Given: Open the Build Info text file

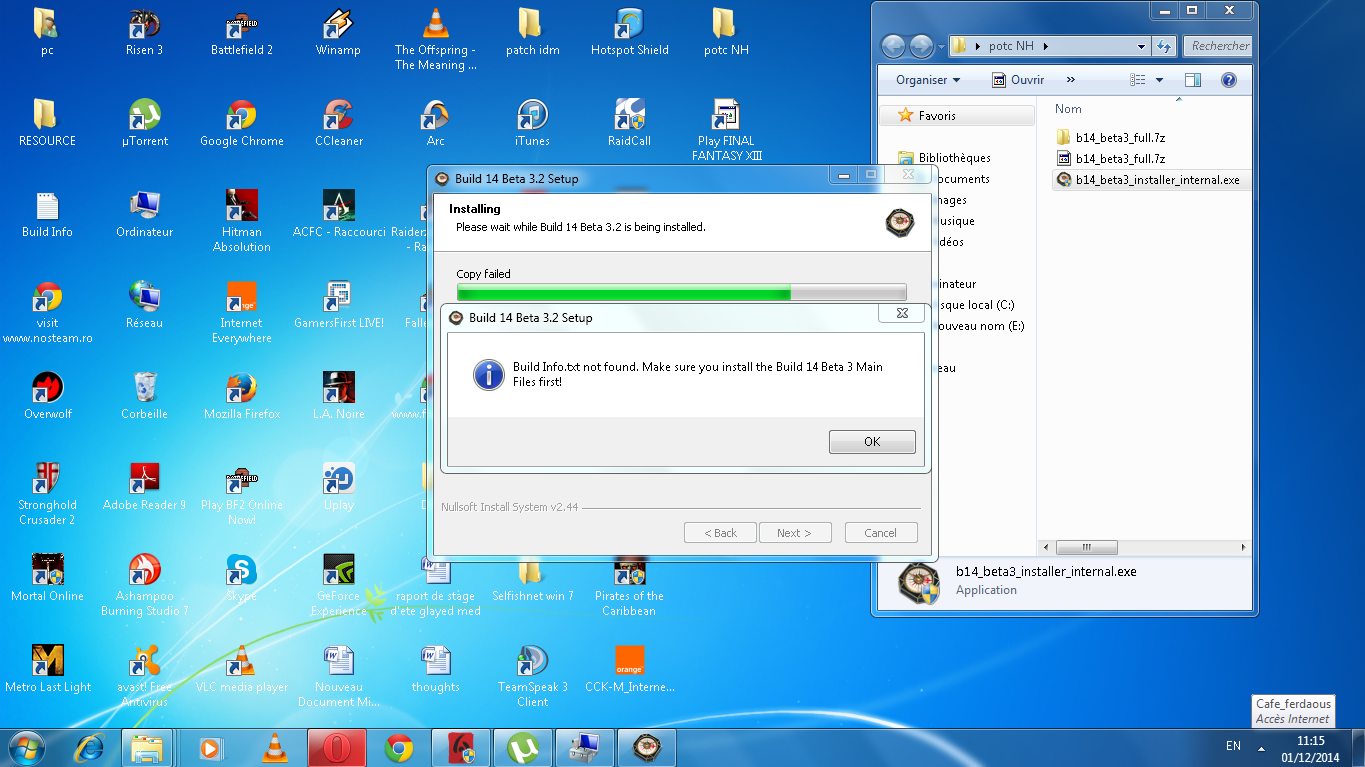Looking at the screenshot, I should (47, 215).
